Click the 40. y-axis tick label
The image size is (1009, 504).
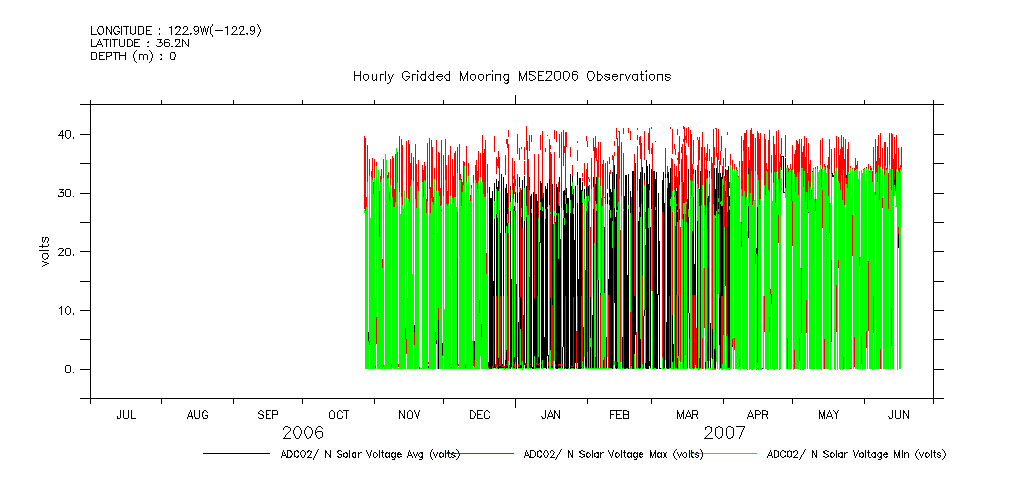(x=65, y=134)
